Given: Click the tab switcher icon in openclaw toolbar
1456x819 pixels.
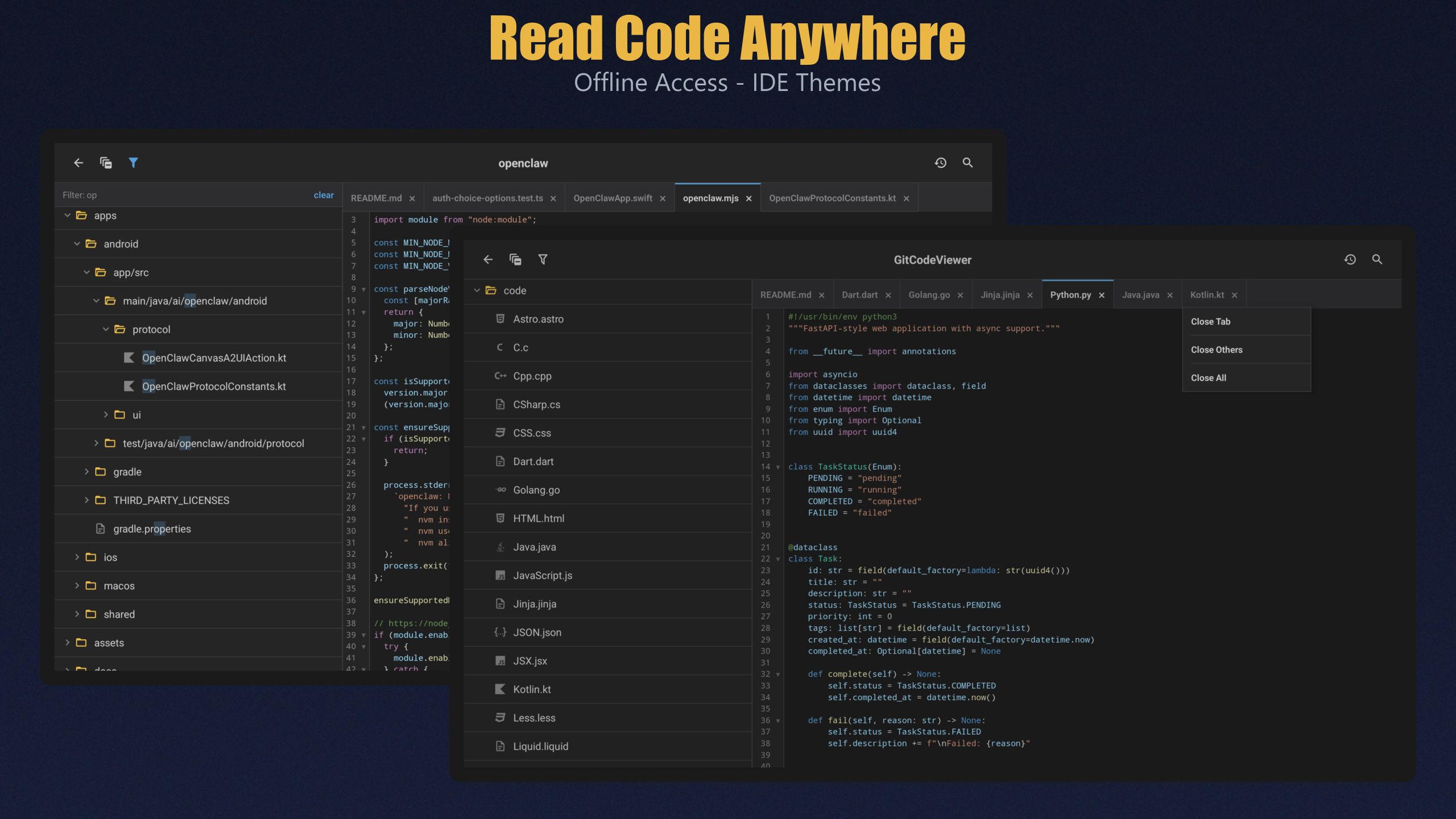Looking at the screenshot, I should (105, 163).
